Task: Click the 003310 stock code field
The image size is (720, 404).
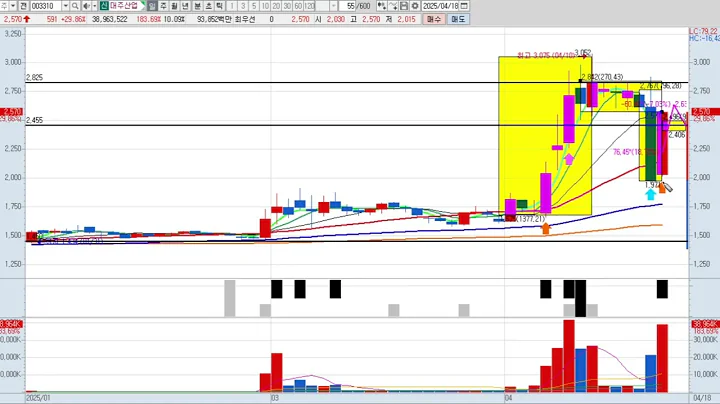Action: click(x=46, y=6)
